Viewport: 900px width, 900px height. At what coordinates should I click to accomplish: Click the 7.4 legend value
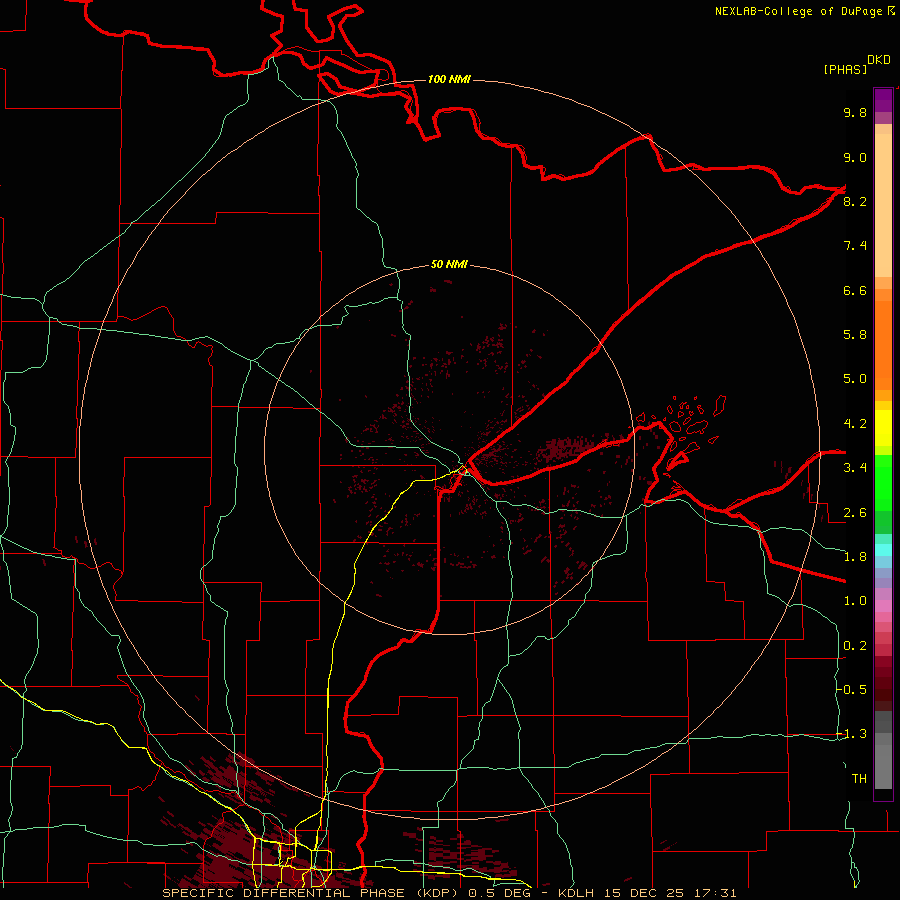[x=855, y=246]
